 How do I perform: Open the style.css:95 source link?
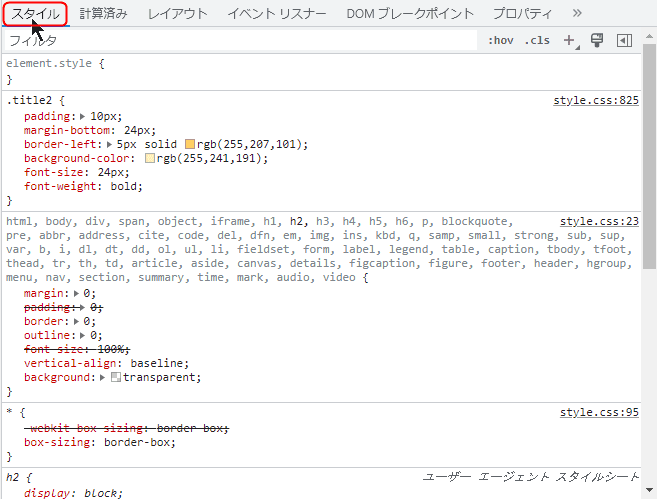pos(599,412)
